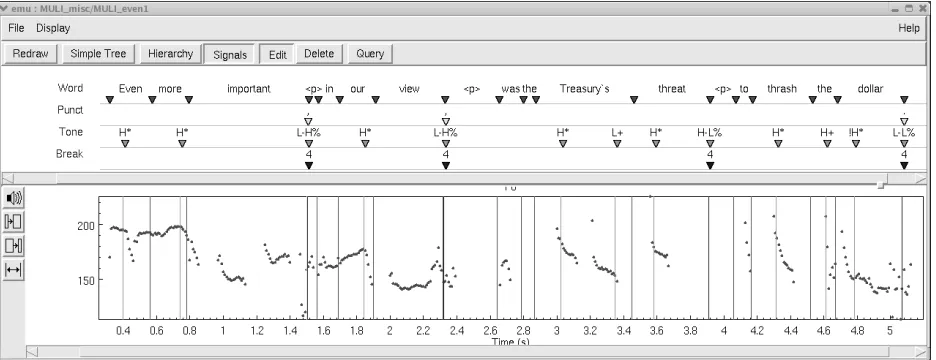
Task: Toggle the Signals view button
Action: pos(230,54)
